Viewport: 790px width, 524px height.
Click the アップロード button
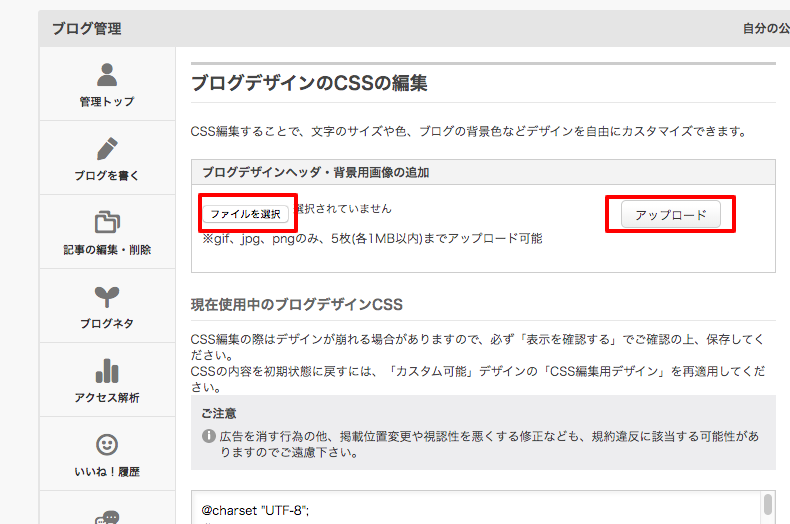[671, 215]
